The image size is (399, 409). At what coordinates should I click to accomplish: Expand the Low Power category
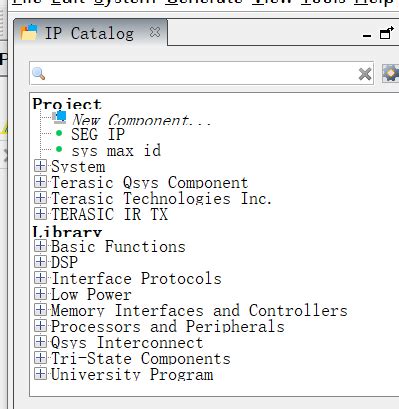pos(40,294)
